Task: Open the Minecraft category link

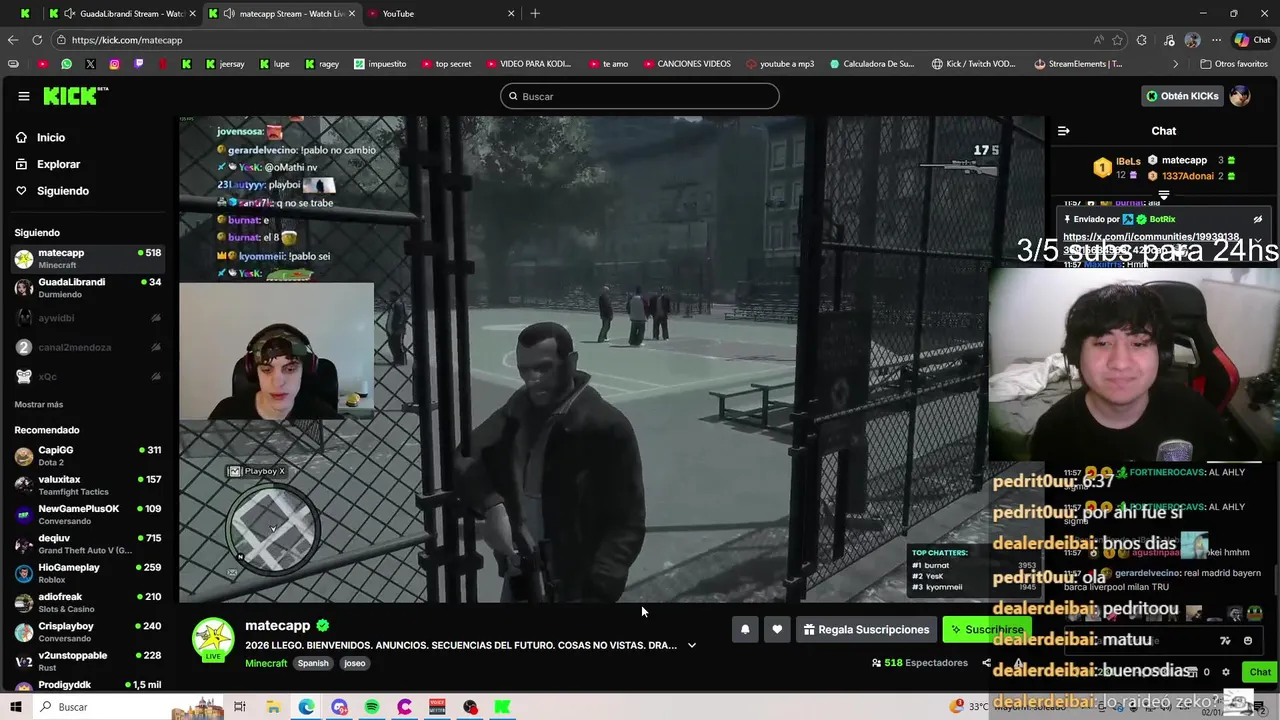Action: click(x=266, y=663)
